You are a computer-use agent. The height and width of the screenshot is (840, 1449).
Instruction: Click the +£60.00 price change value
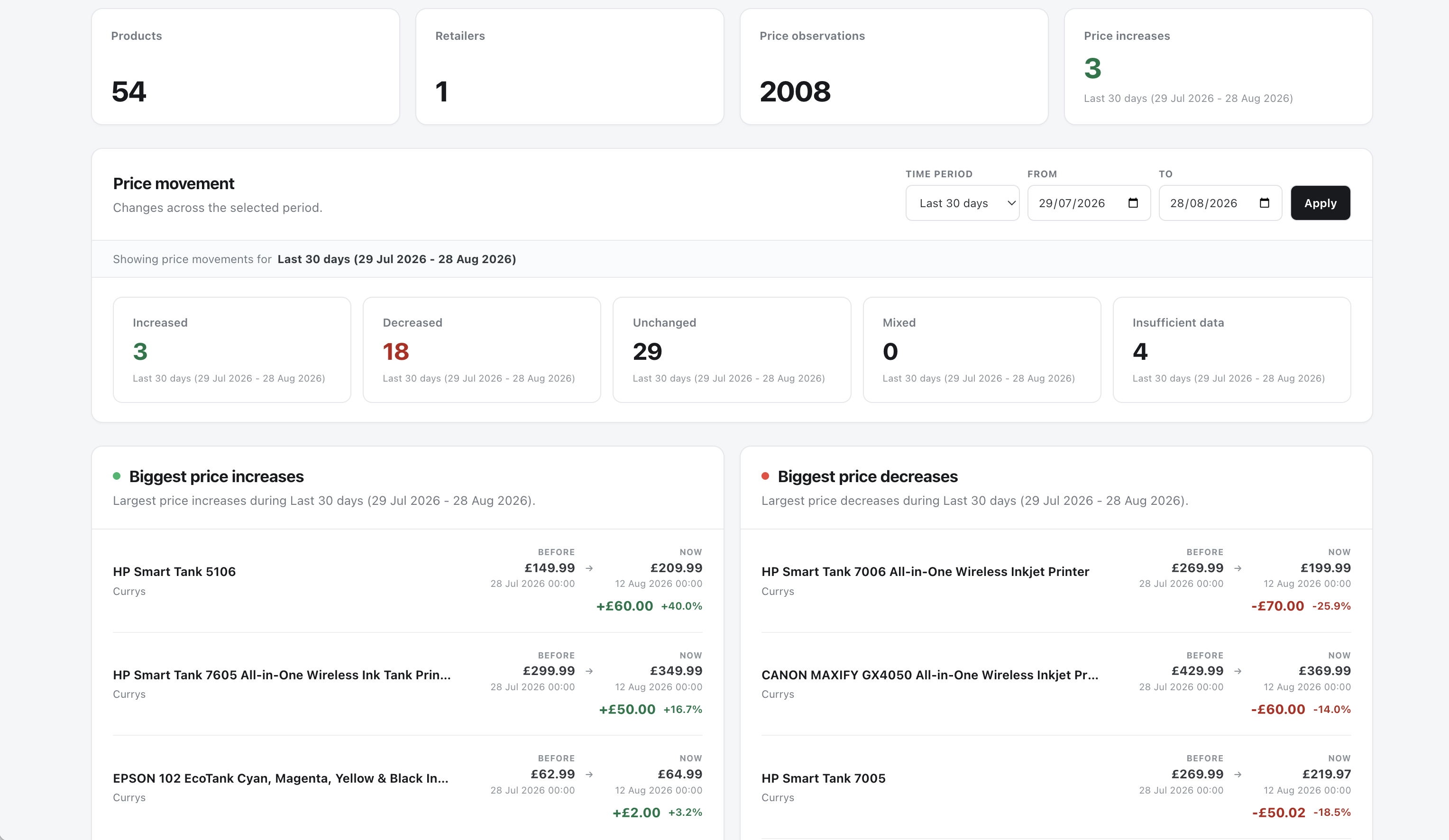[x=624, y=606]
